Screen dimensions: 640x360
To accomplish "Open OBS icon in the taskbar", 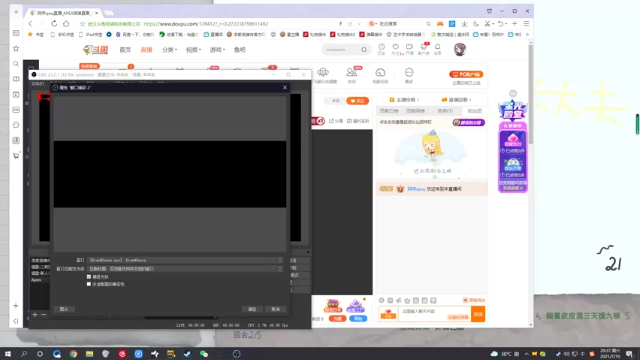I will click(236, 354).
